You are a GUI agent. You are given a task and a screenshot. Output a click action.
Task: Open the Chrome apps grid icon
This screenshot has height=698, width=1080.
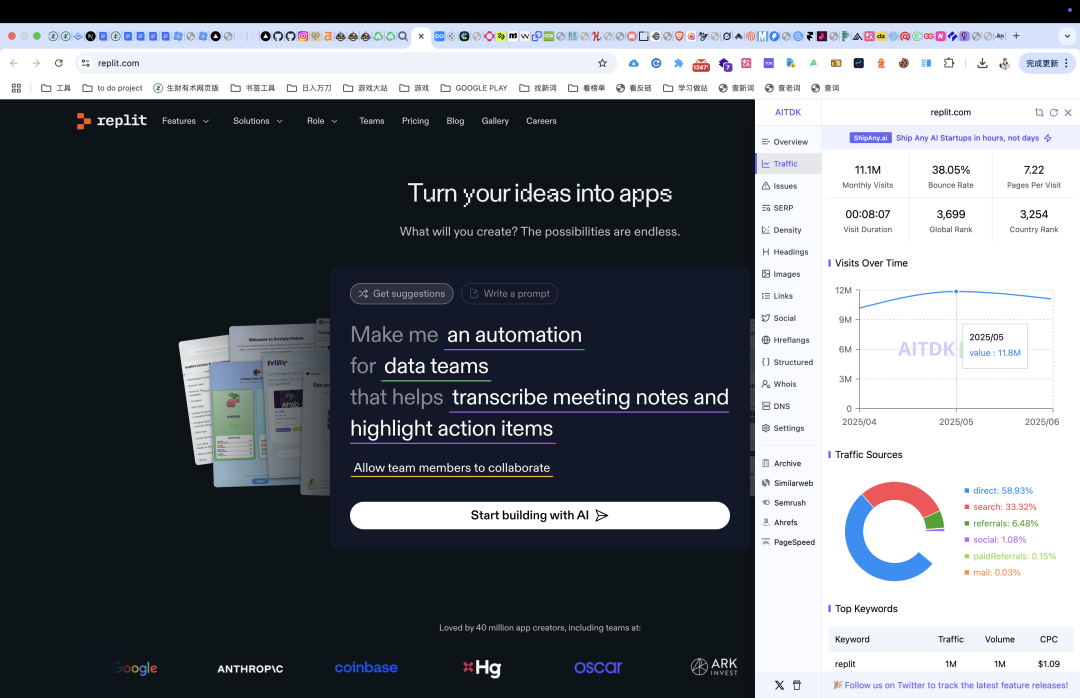pos(17,88)
